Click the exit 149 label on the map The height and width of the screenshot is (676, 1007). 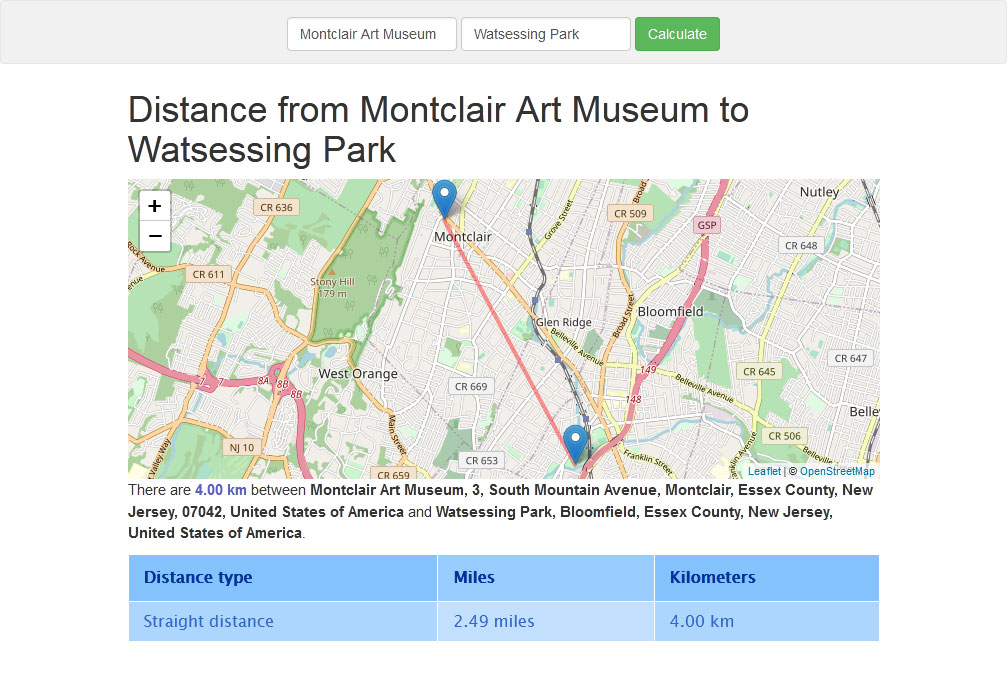pos(648,369)
